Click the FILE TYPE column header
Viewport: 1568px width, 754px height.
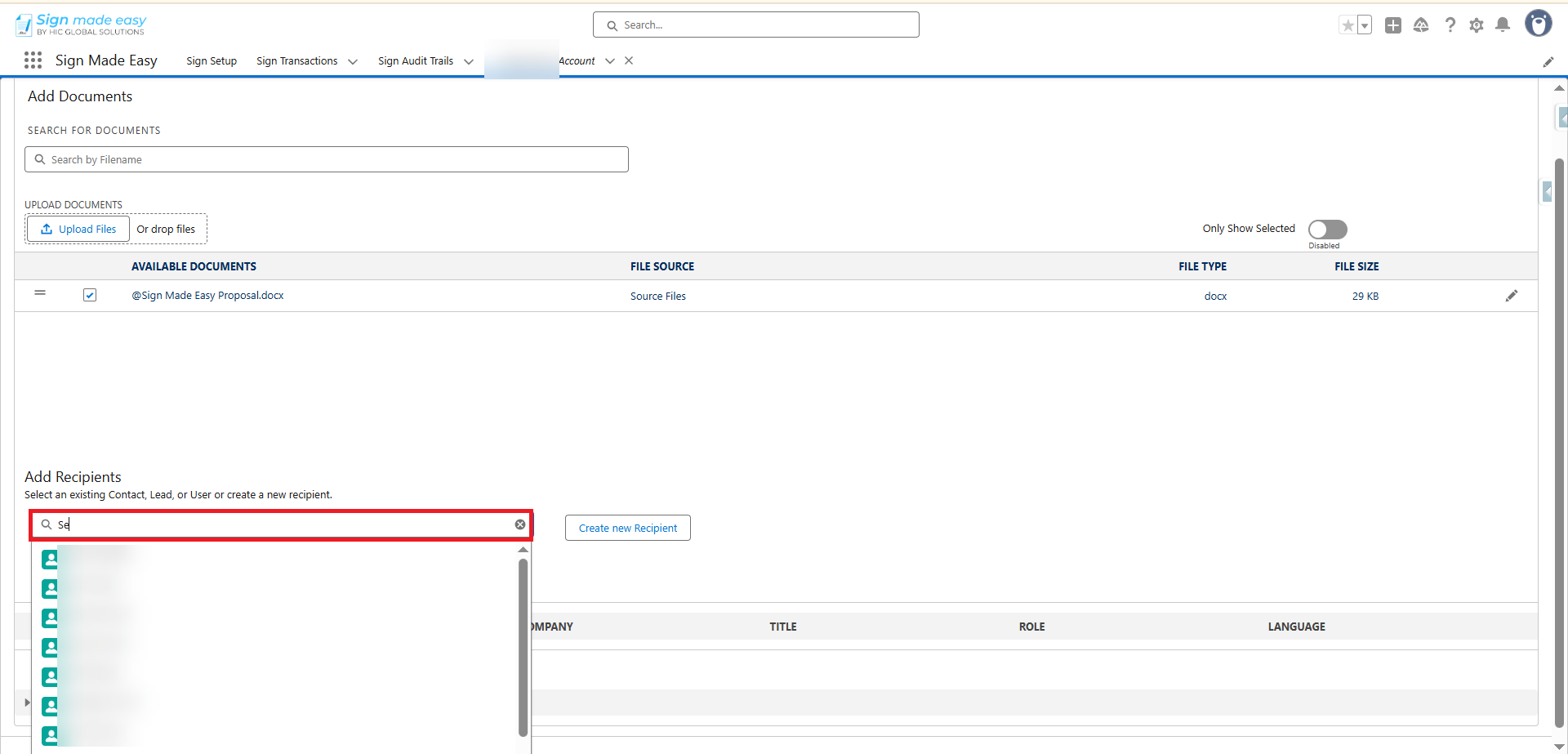point(1202,266)
